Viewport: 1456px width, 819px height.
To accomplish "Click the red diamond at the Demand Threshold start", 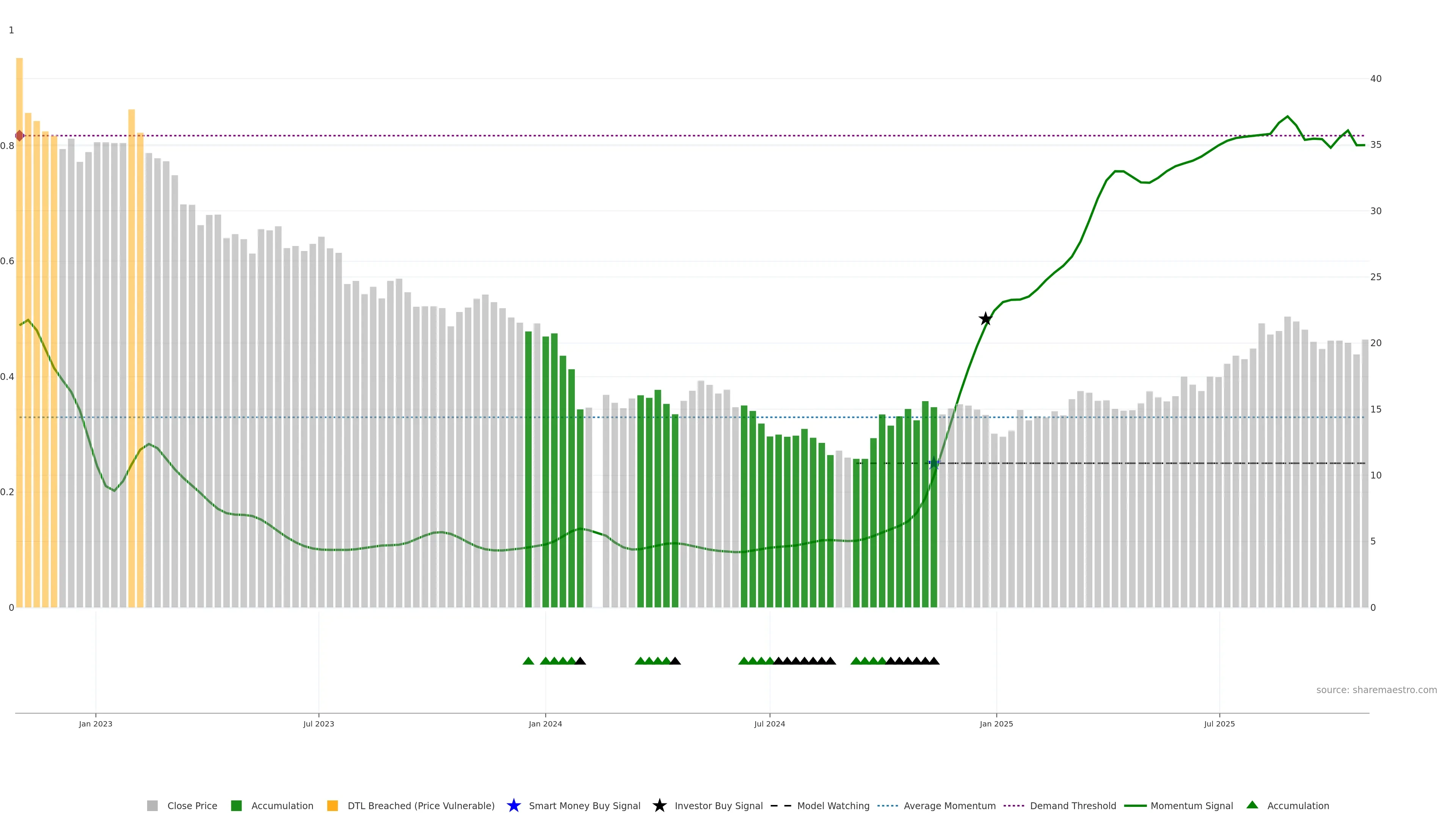I will click(20, 136).
